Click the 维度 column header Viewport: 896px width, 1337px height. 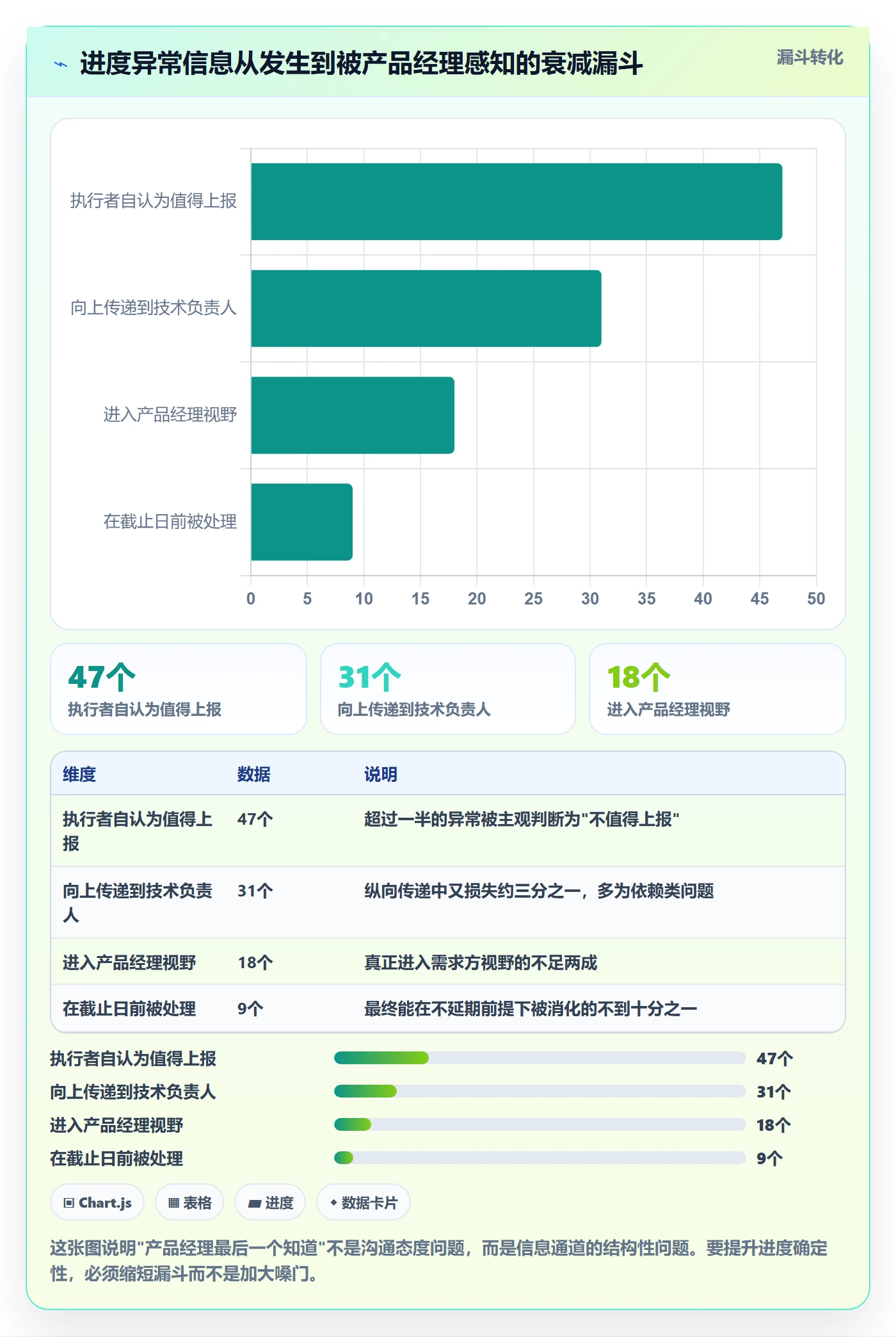79,774
